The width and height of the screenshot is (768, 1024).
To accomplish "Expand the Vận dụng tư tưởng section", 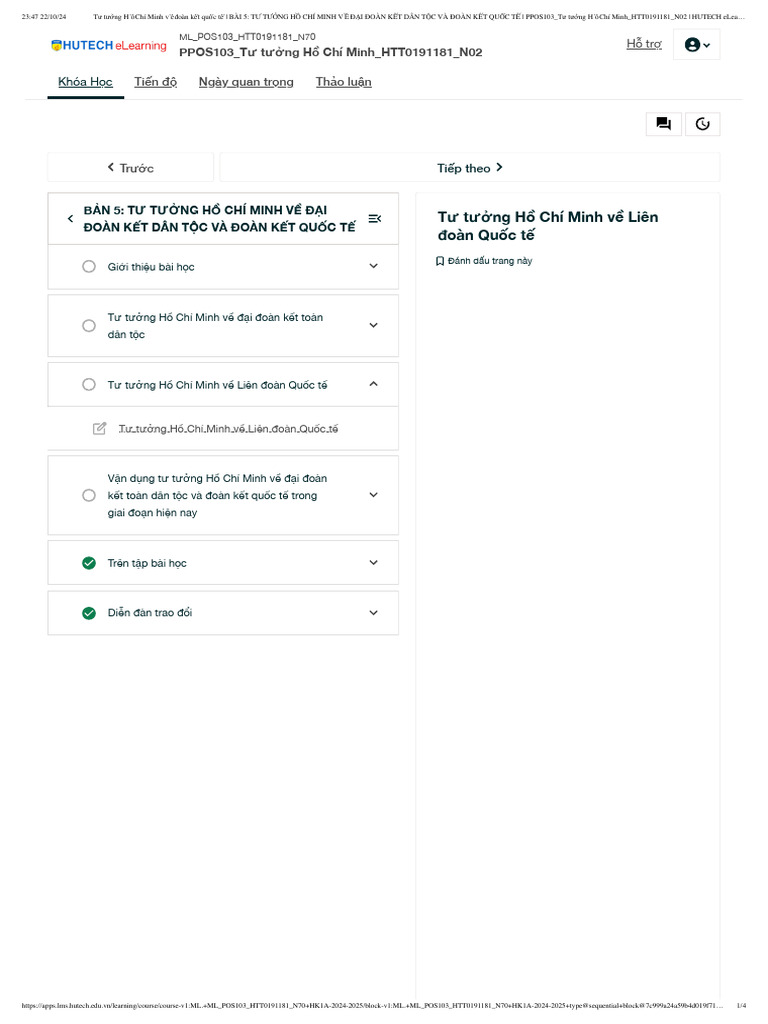I will (x=373, y=495).
